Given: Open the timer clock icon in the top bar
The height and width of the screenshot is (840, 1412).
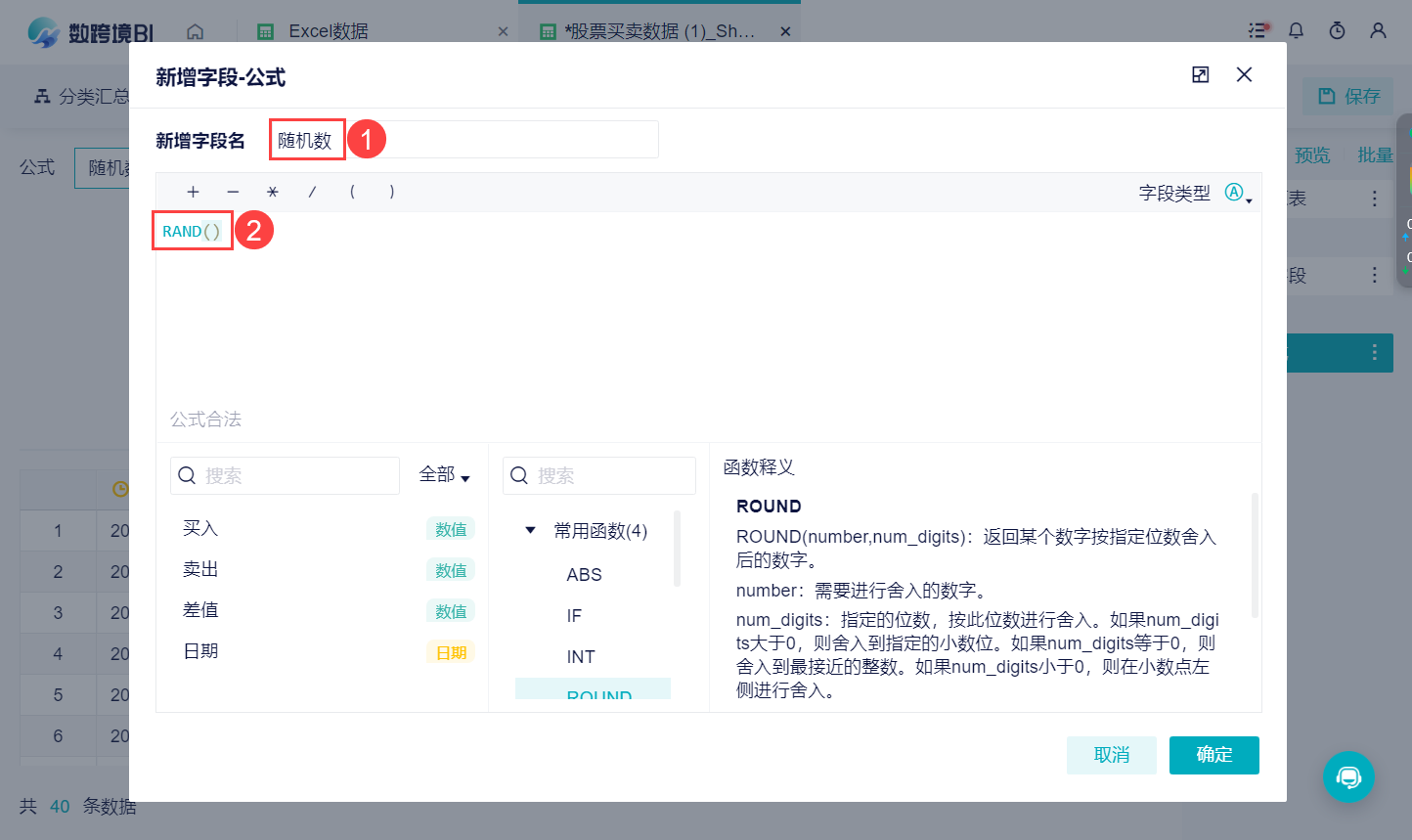Looking at the screenshot, I should [1337, 30].
